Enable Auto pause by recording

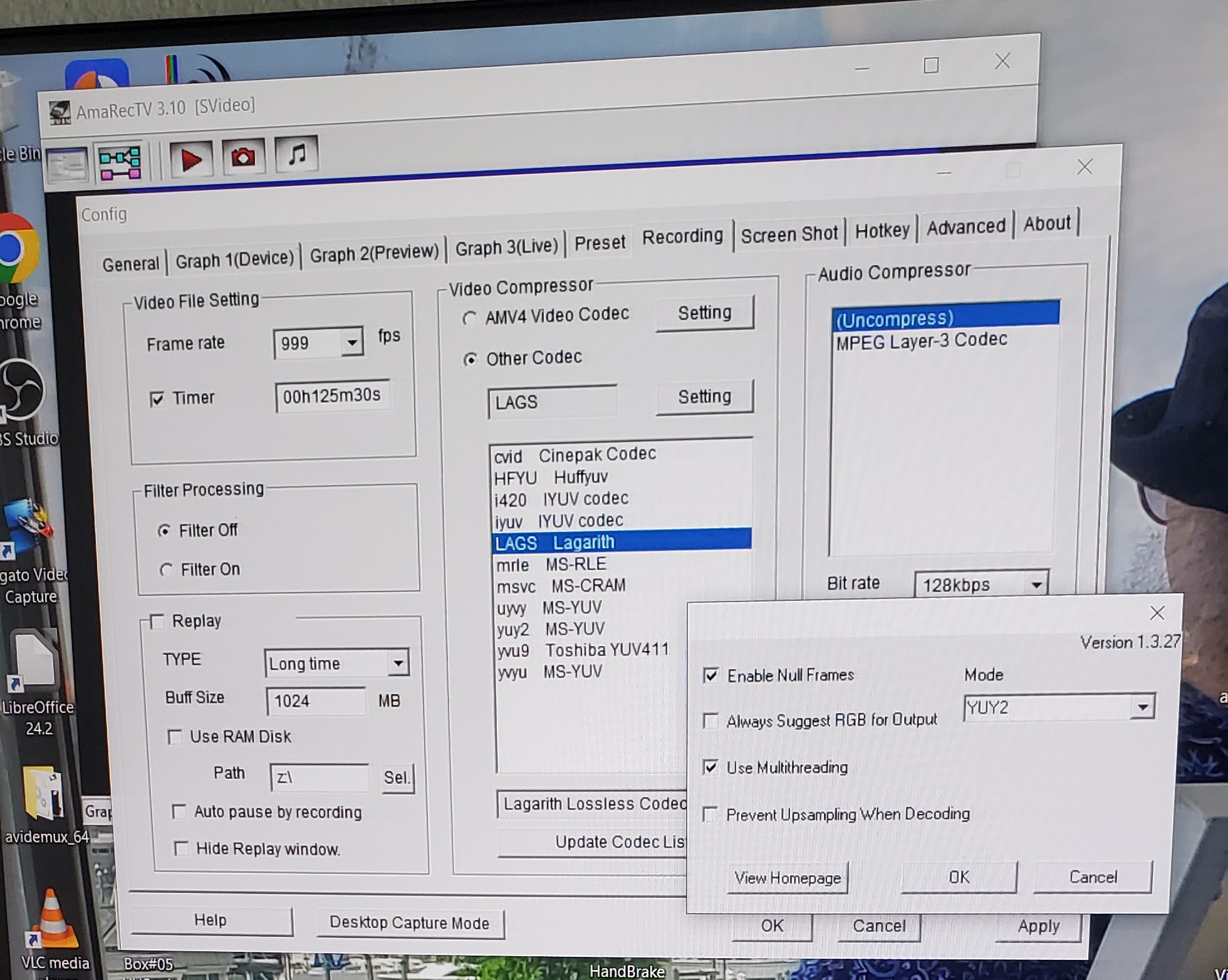coord(179,812)
